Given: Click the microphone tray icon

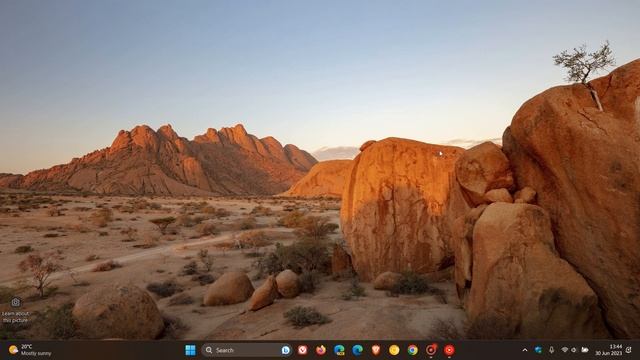Looking at the screenshot, I should (551, 350).
